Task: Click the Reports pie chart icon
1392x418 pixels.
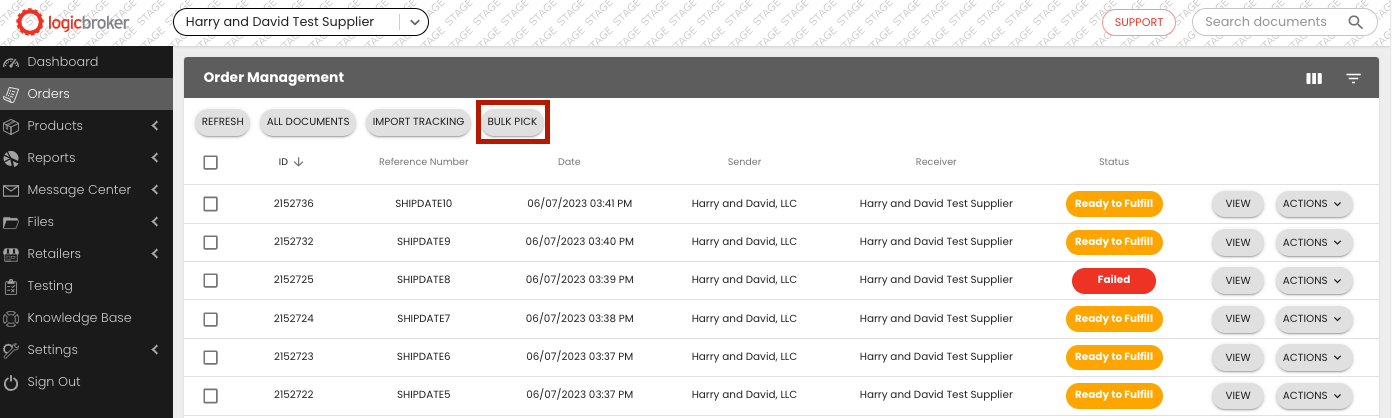Action: pos(11,158)
